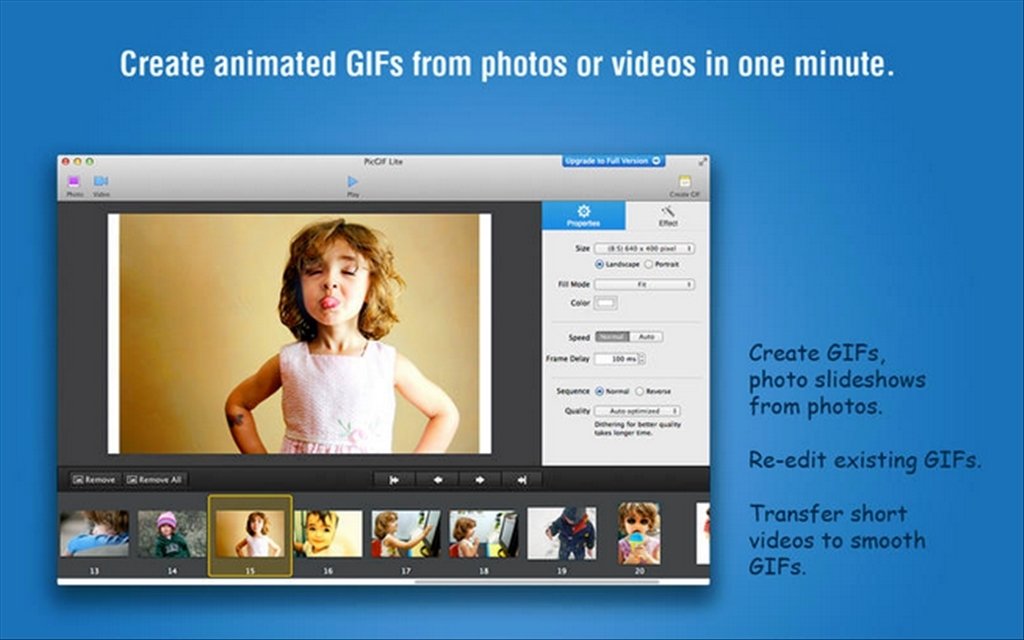Viewport: 1024px width, 640px height.
Task: Open the background Color swatch
Action: (x=605, y=303)
